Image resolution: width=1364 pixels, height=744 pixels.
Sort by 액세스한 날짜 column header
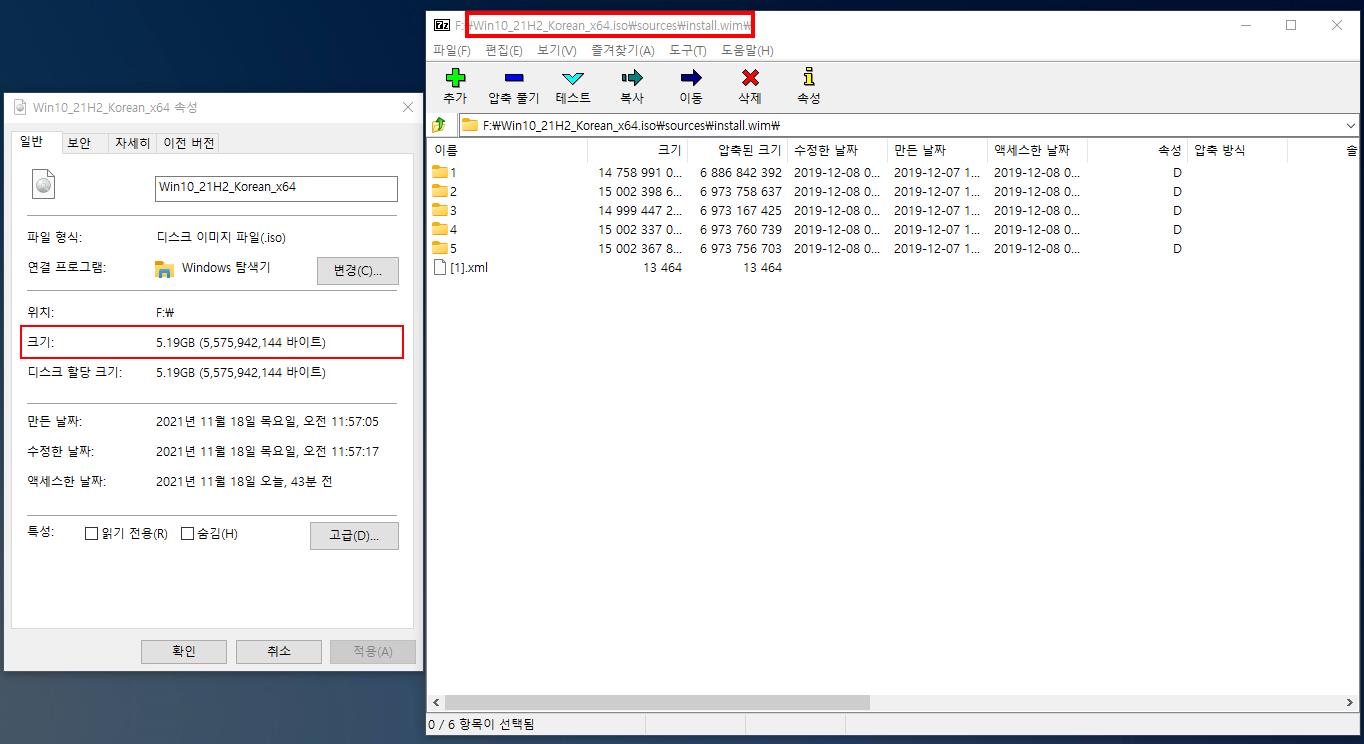[1038, 150]
